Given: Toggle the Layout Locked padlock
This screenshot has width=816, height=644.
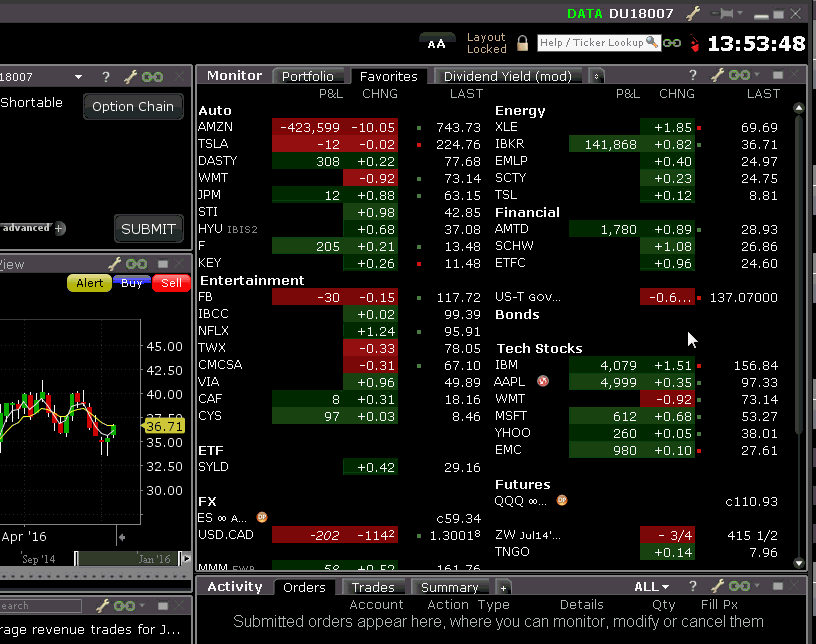Looking at the screenshot, I should pyautogui.click(x=522, y=43).
